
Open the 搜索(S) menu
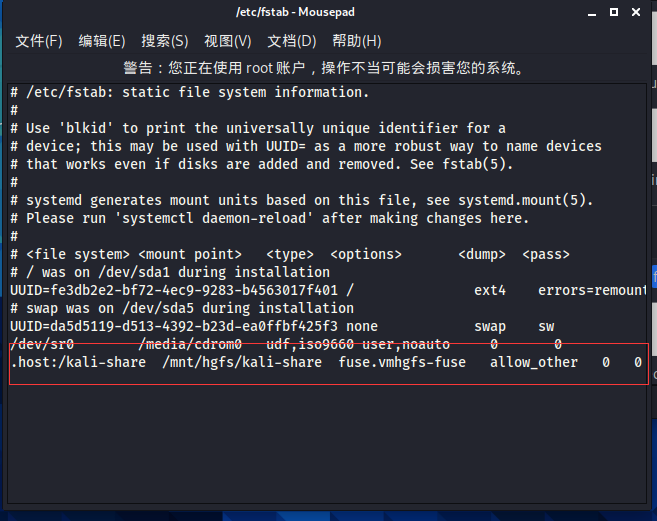coord(165,41)
